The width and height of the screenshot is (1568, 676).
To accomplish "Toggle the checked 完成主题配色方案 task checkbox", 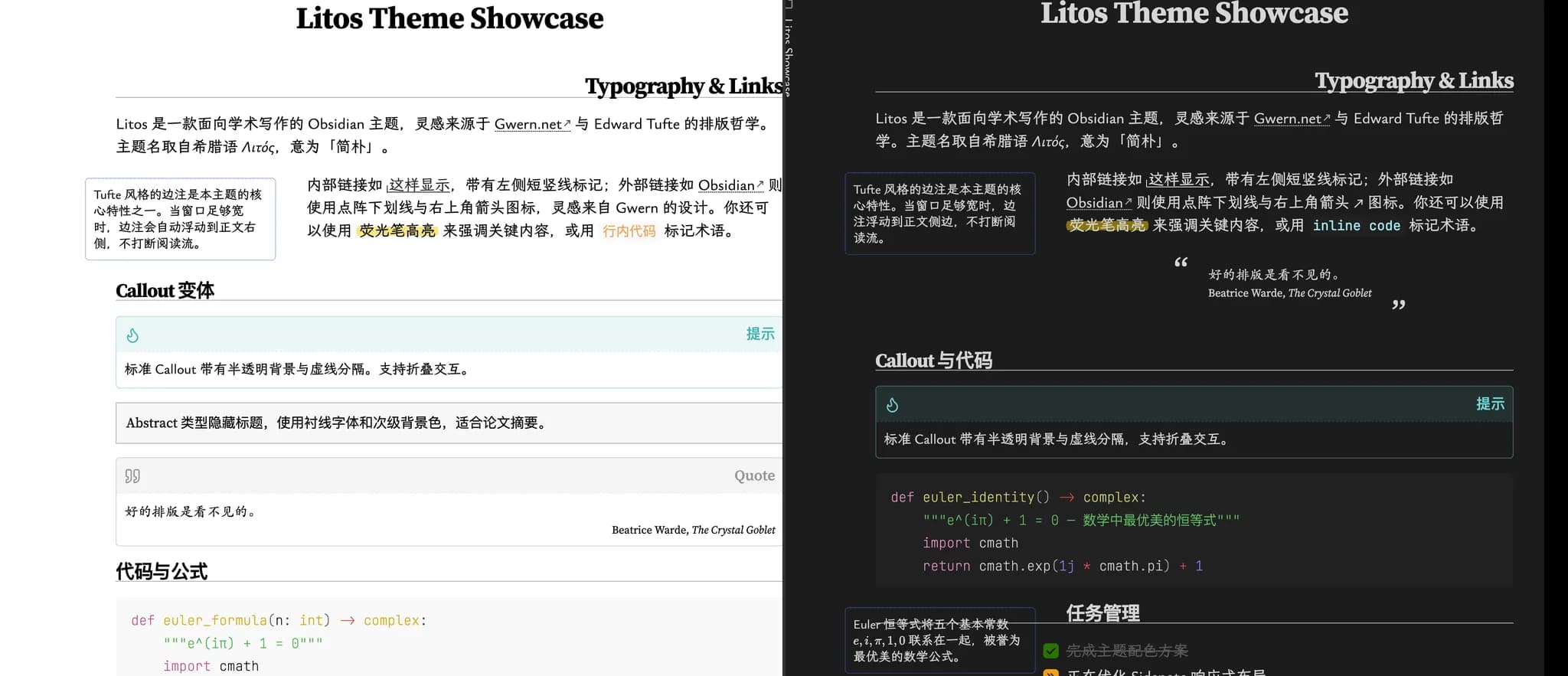I will (x=1051, y=651).
